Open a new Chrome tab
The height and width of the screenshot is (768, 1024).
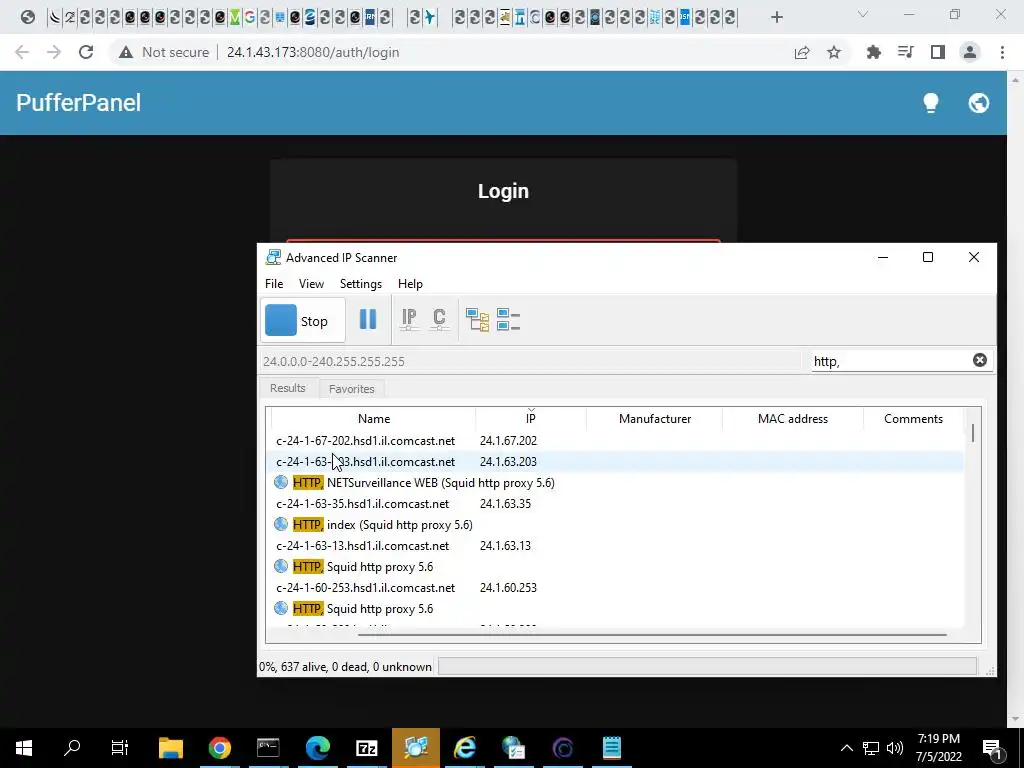click(x=776, y=17)
